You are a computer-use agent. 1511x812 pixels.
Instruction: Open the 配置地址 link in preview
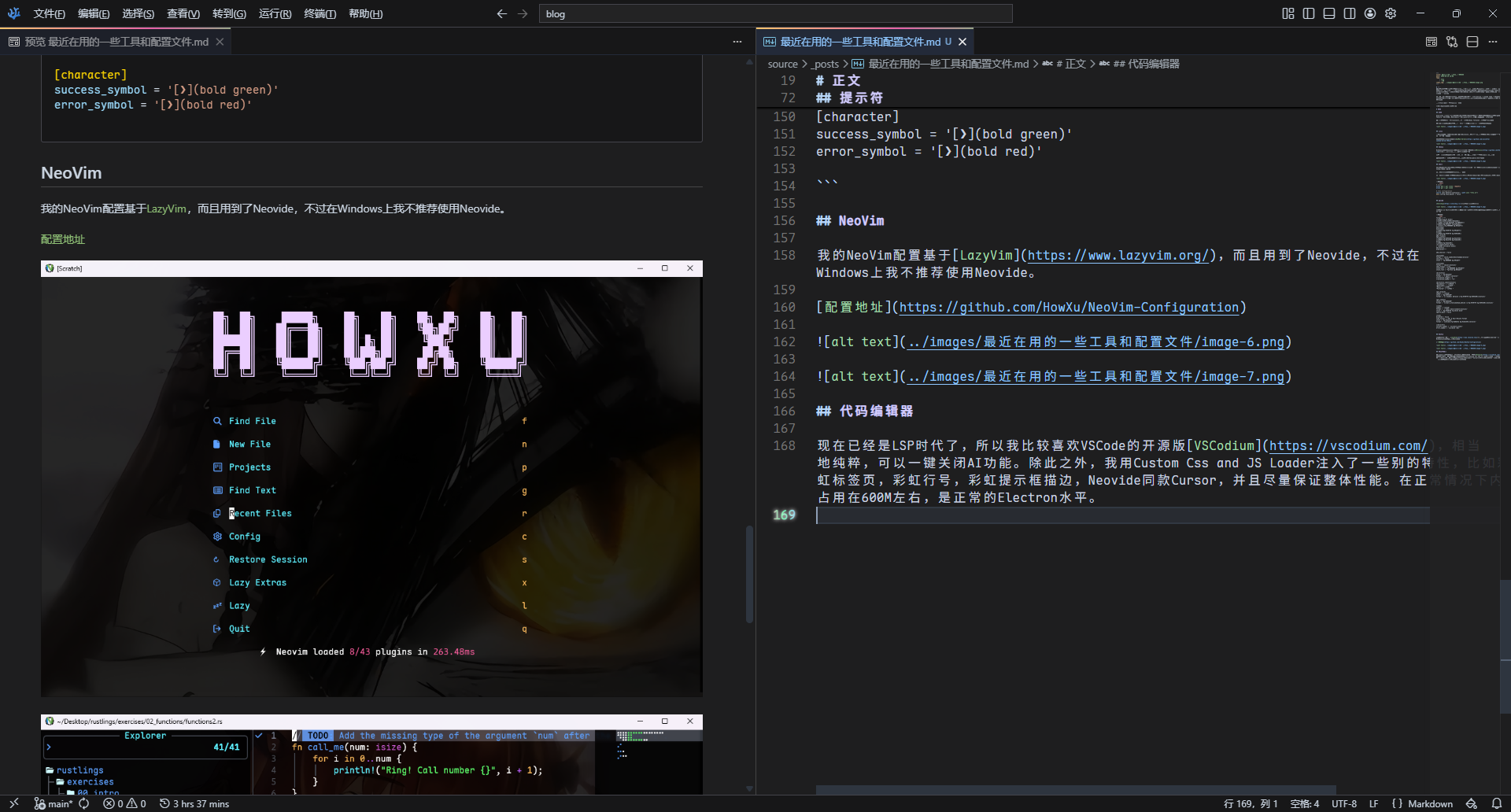click(63, 239)
